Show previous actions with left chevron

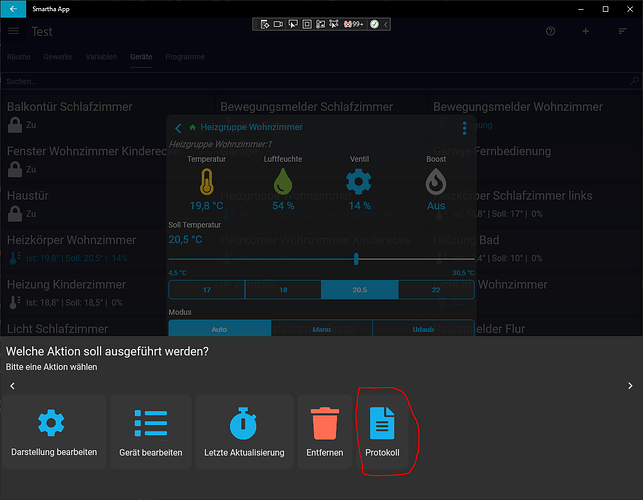pos(12,386)
